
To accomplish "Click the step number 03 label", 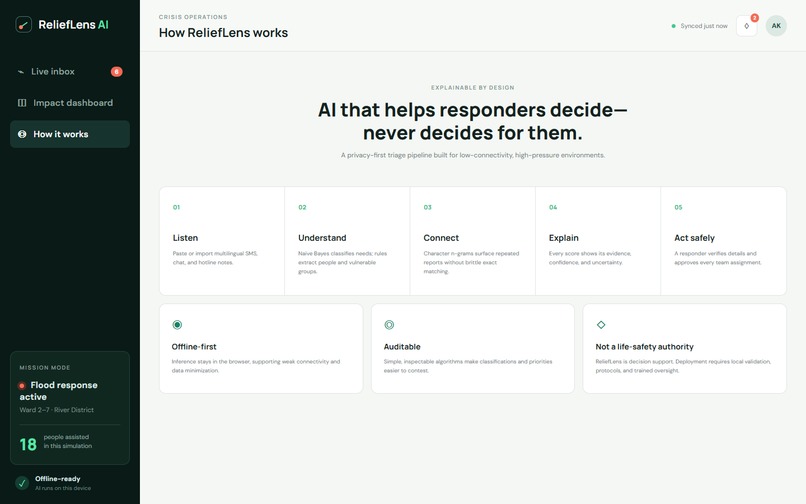I will coord(428,207).
